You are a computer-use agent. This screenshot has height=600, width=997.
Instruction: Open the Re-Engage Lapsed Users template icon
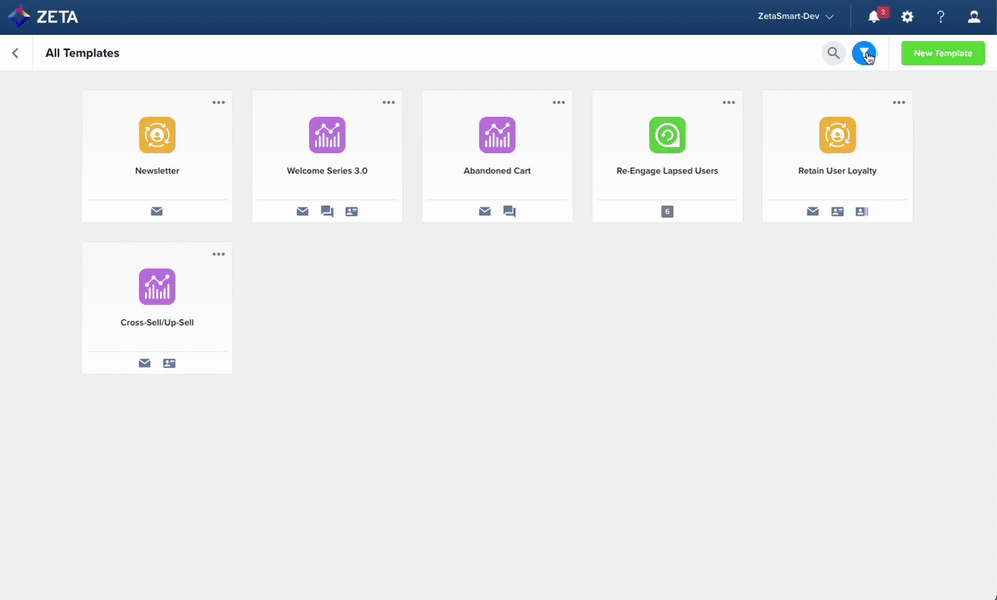(x=667, y=133)
